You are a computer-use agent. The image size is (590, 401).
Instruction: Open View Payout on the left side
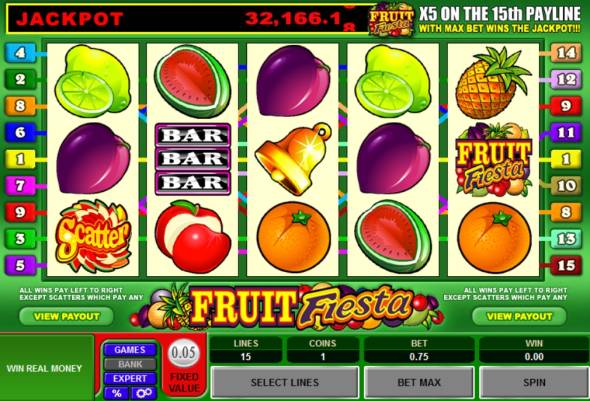coord(67,316)
